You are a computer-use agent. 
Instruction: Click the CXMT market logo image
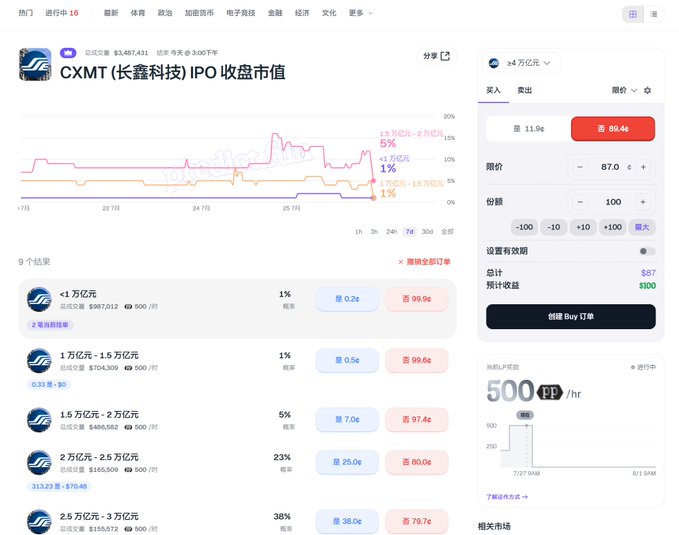point(35,64)
